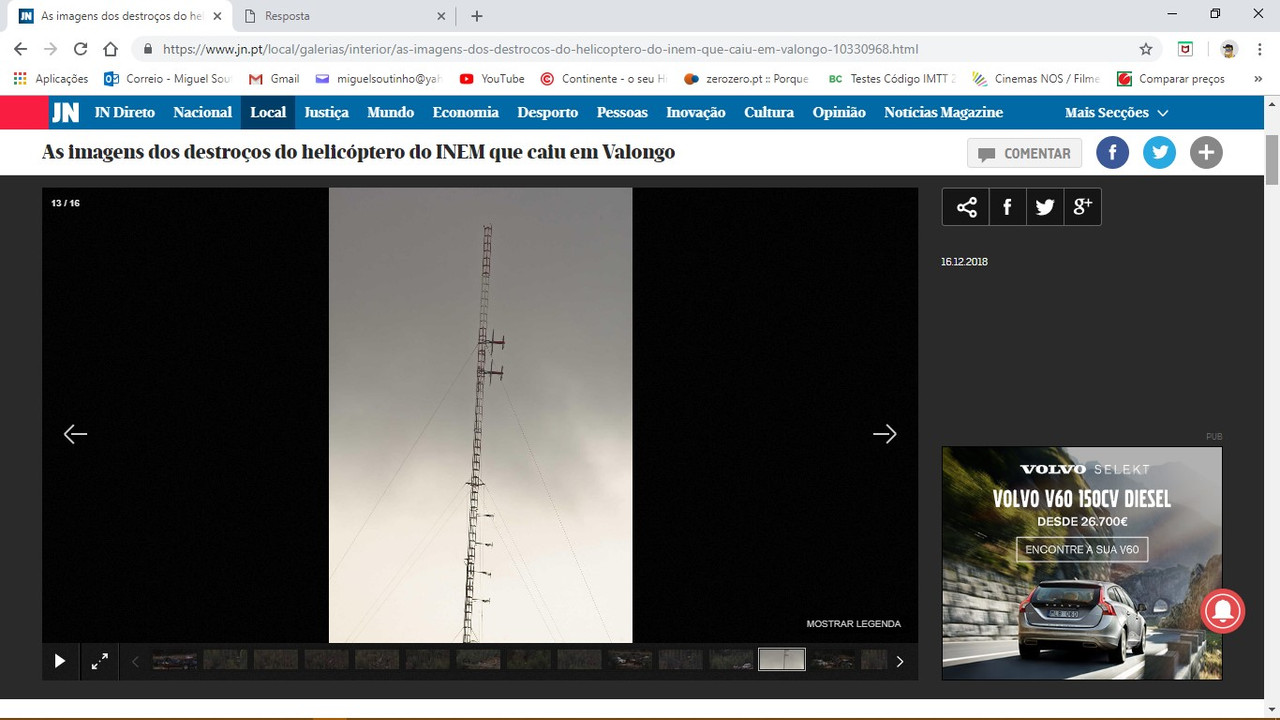1280x720 pixels.
Task: Open the Nacional section
Action: click(202, 113)
